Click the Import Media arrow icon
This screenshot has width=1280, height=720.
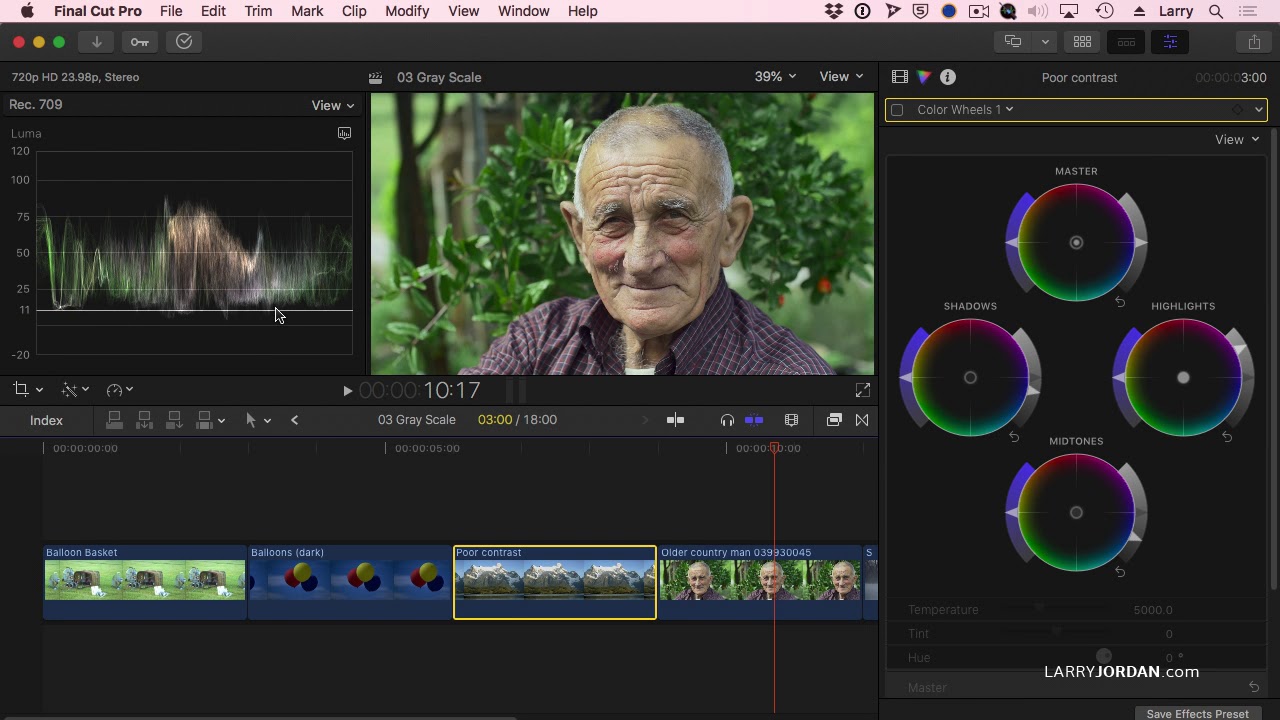point(96,42)
